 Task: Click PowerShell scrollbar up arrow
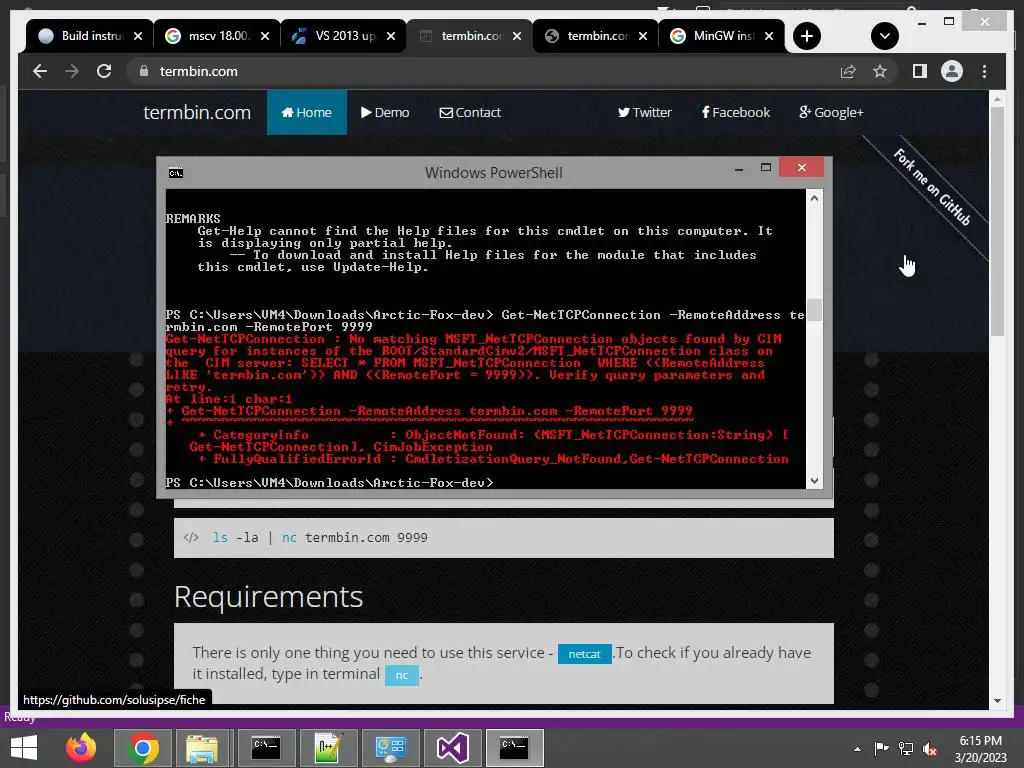pyautogui.click(x=814, y=198)
